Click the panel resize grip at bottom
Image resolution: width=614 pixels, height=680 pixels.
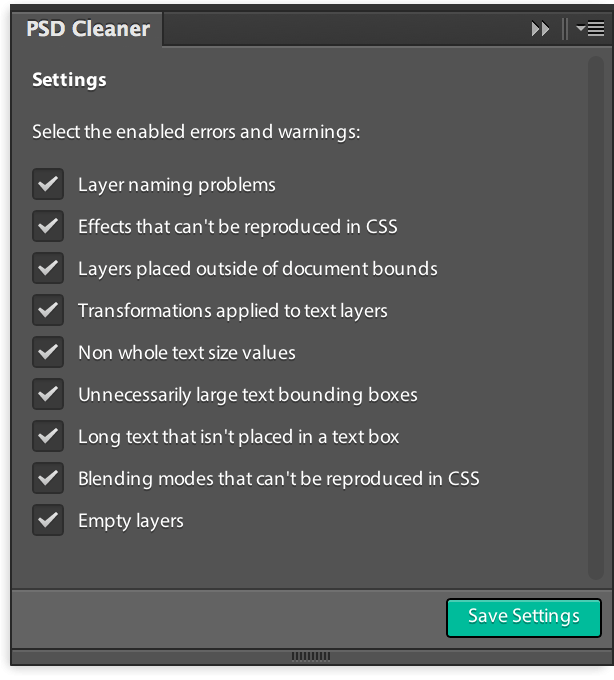point(311,656)
